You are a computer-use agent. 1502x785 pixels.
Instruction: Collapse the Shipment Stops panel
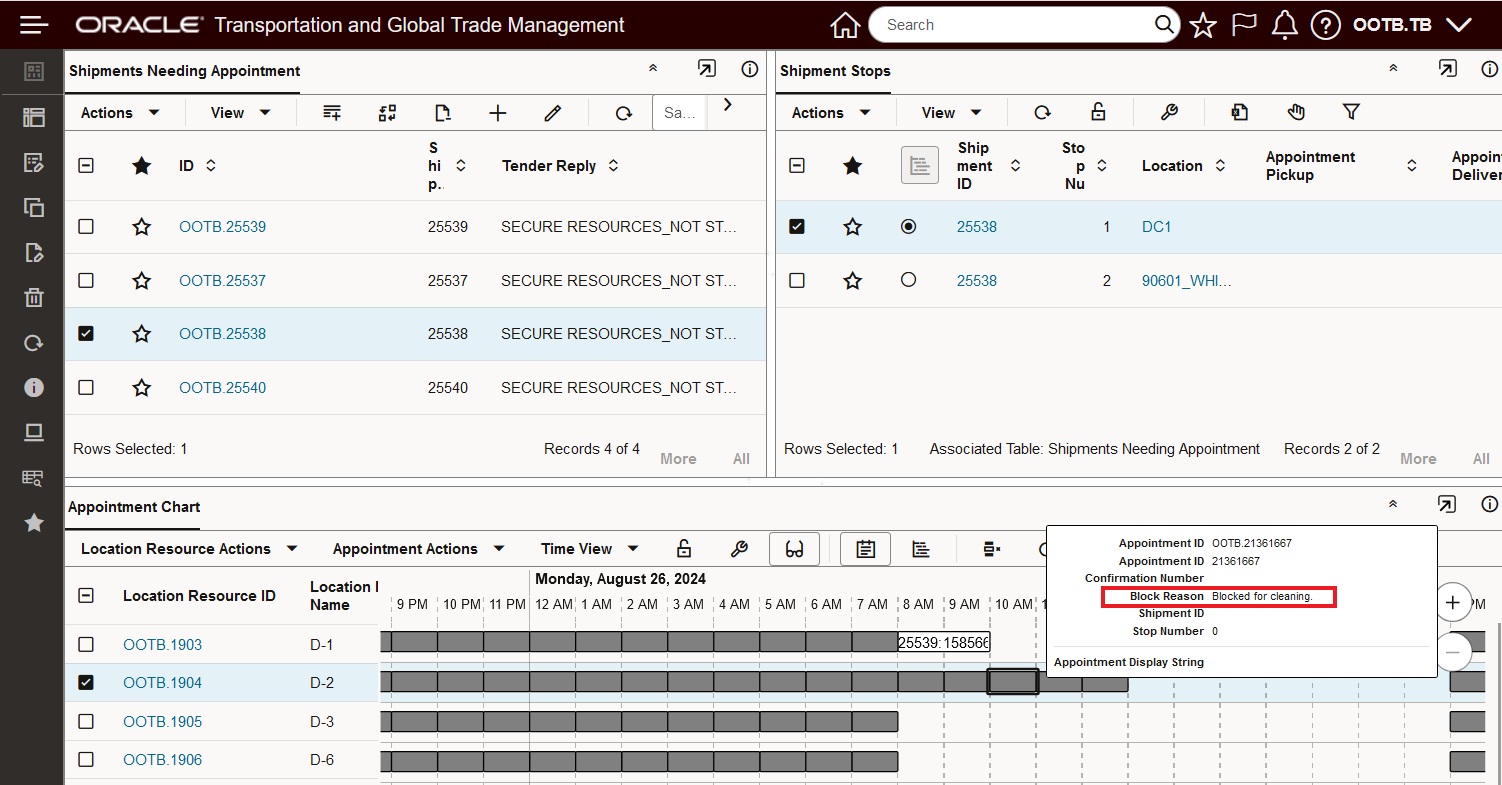(x=1393, y=68)
